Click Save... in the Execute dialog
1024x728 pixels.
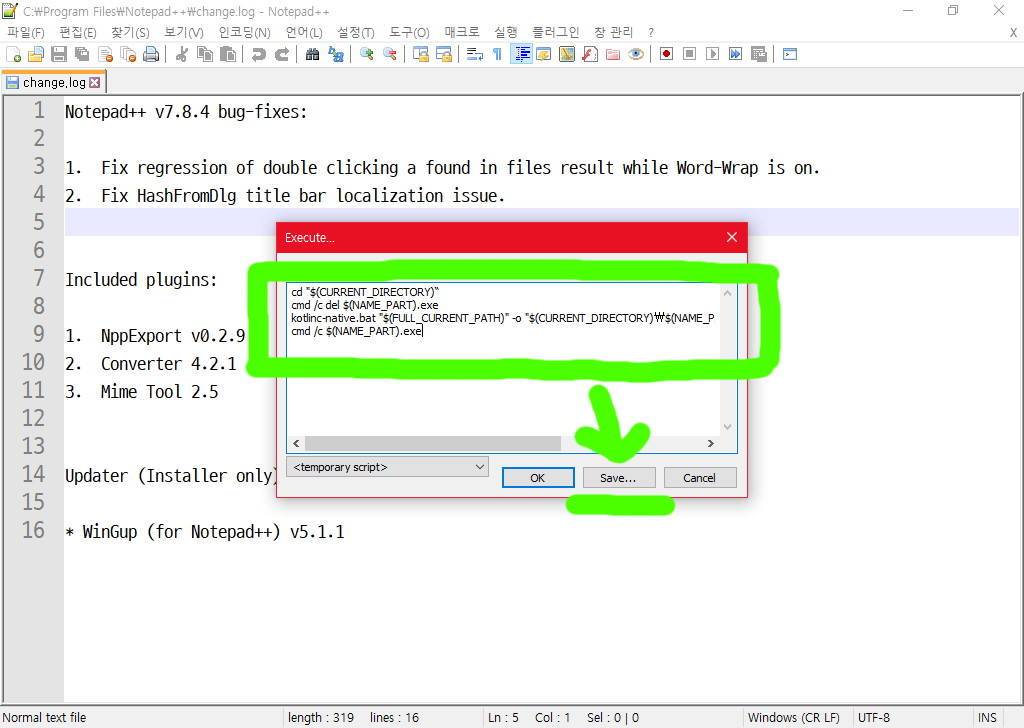618,478
